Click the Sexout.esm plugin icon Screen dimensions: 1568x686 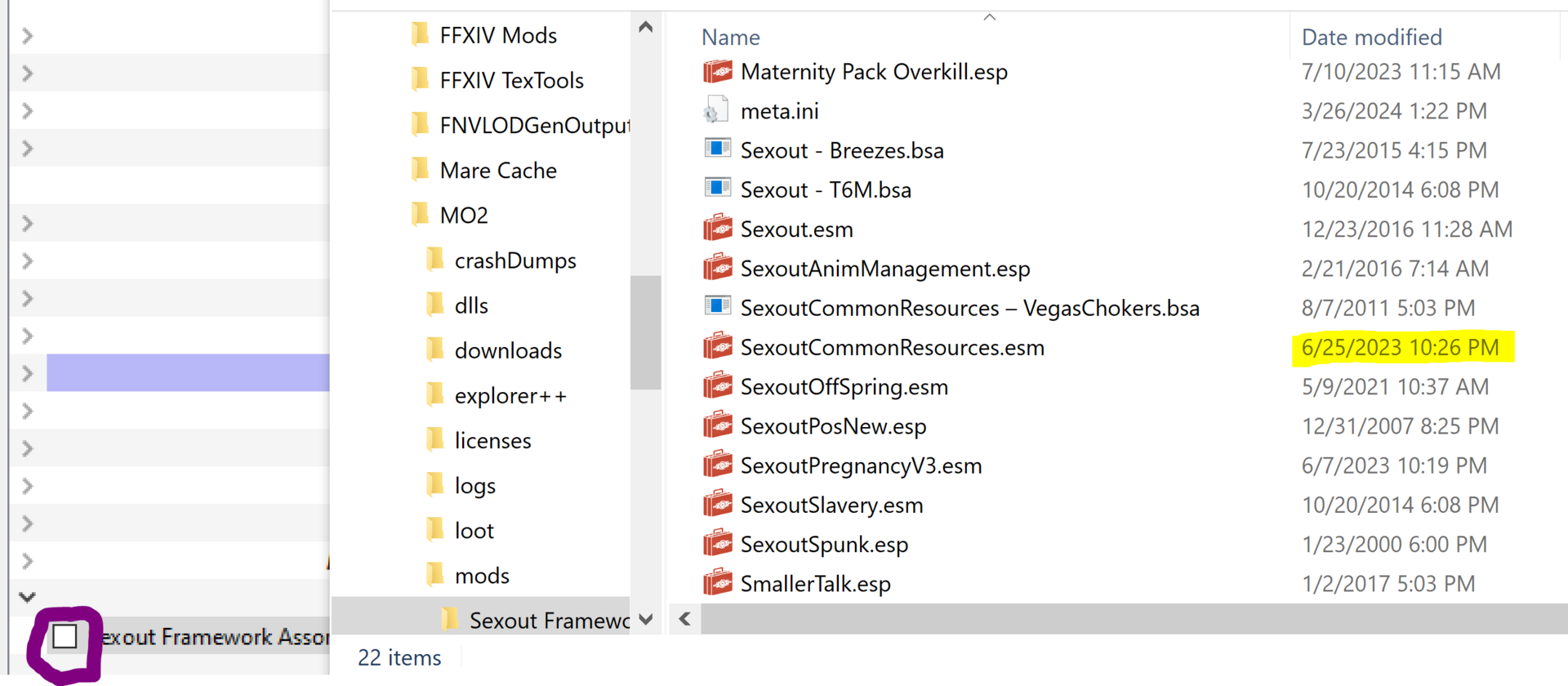pyautogui.click(x=718, y=229)
